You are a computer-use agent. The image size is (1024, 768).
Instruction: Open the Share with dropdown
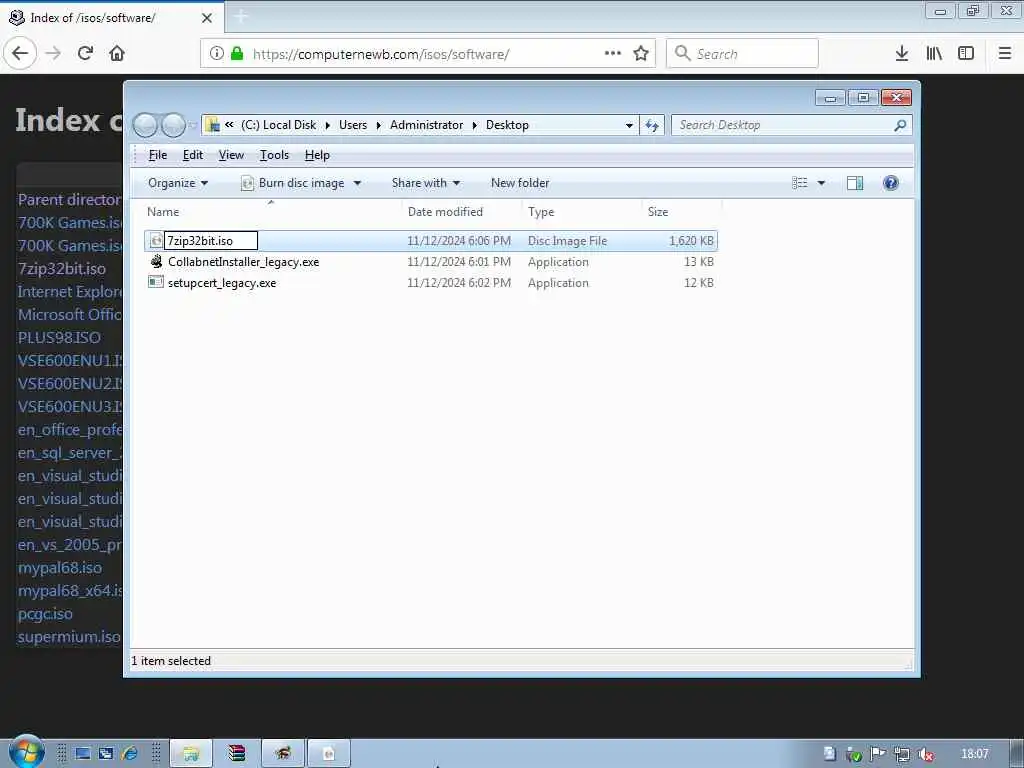click(426, 183)
